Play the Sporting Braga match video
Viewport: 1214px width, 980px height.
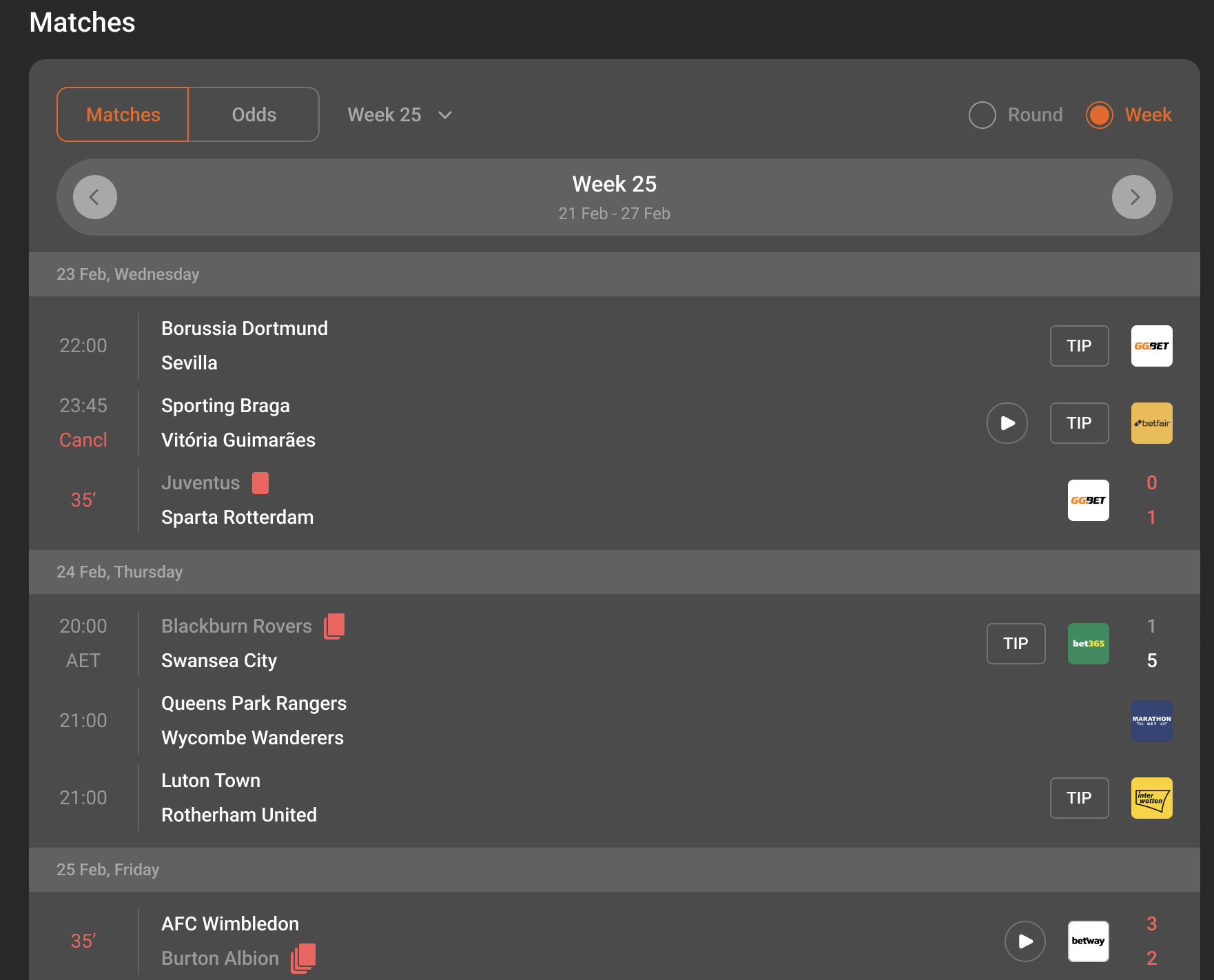pyautogui.click(x=1007, y=422)
